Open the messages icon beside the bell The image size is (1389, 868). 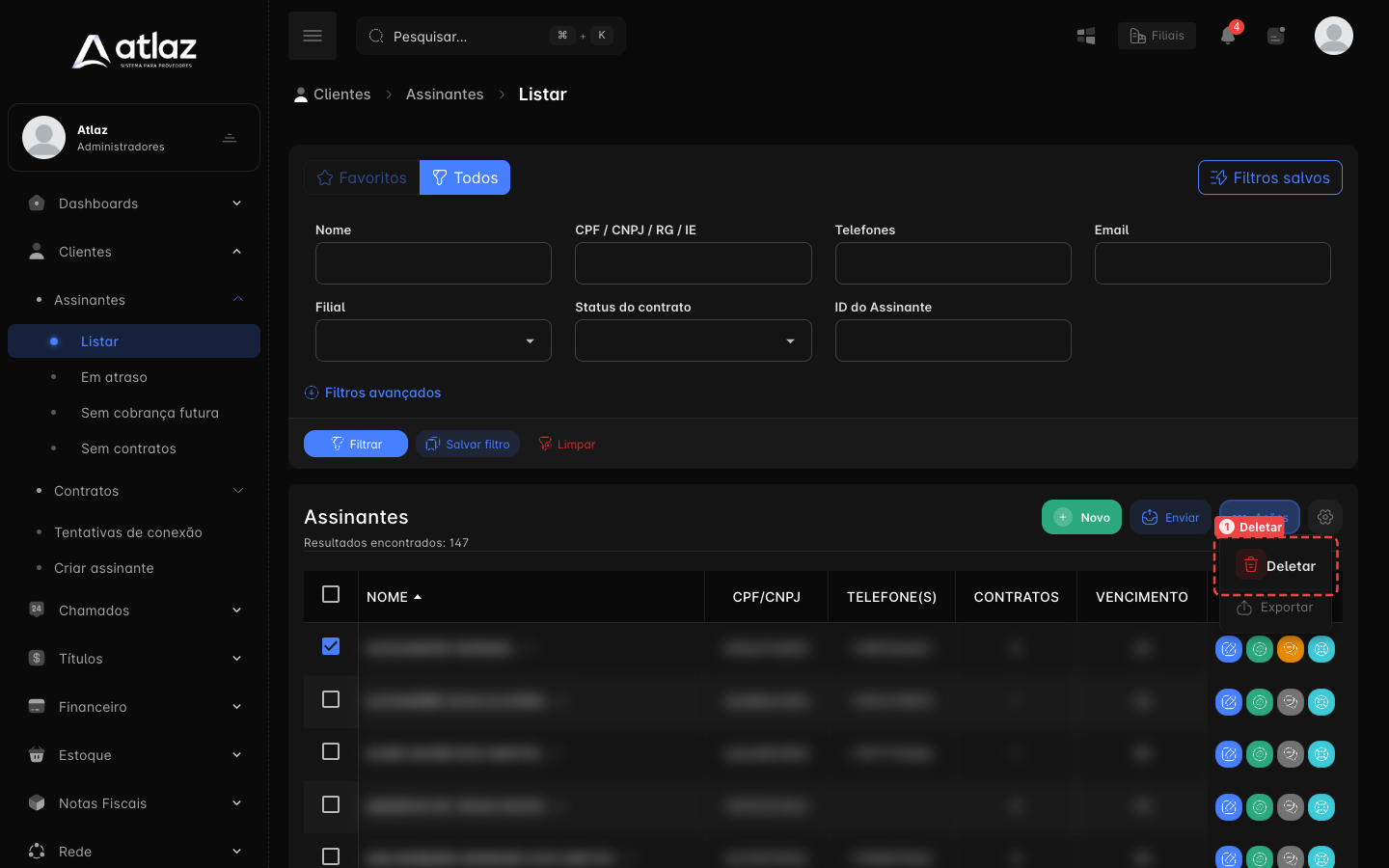pos(1276,36)
